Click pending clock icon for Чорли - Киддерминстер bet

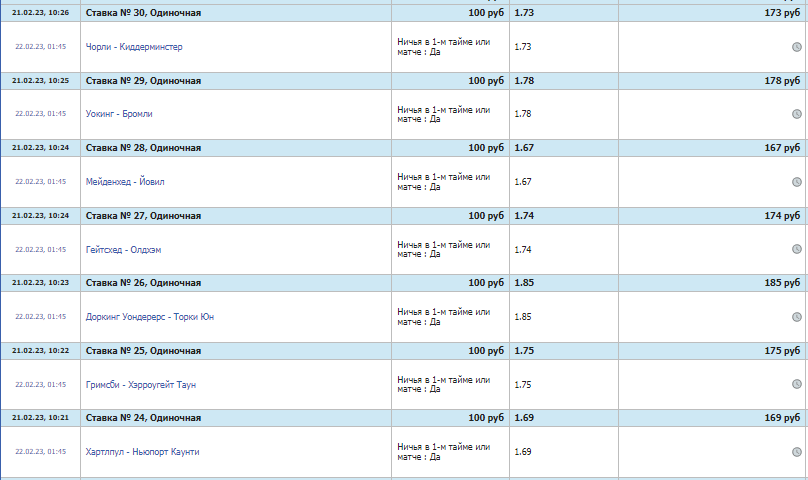pyautogui.click(x=797, y=47)
